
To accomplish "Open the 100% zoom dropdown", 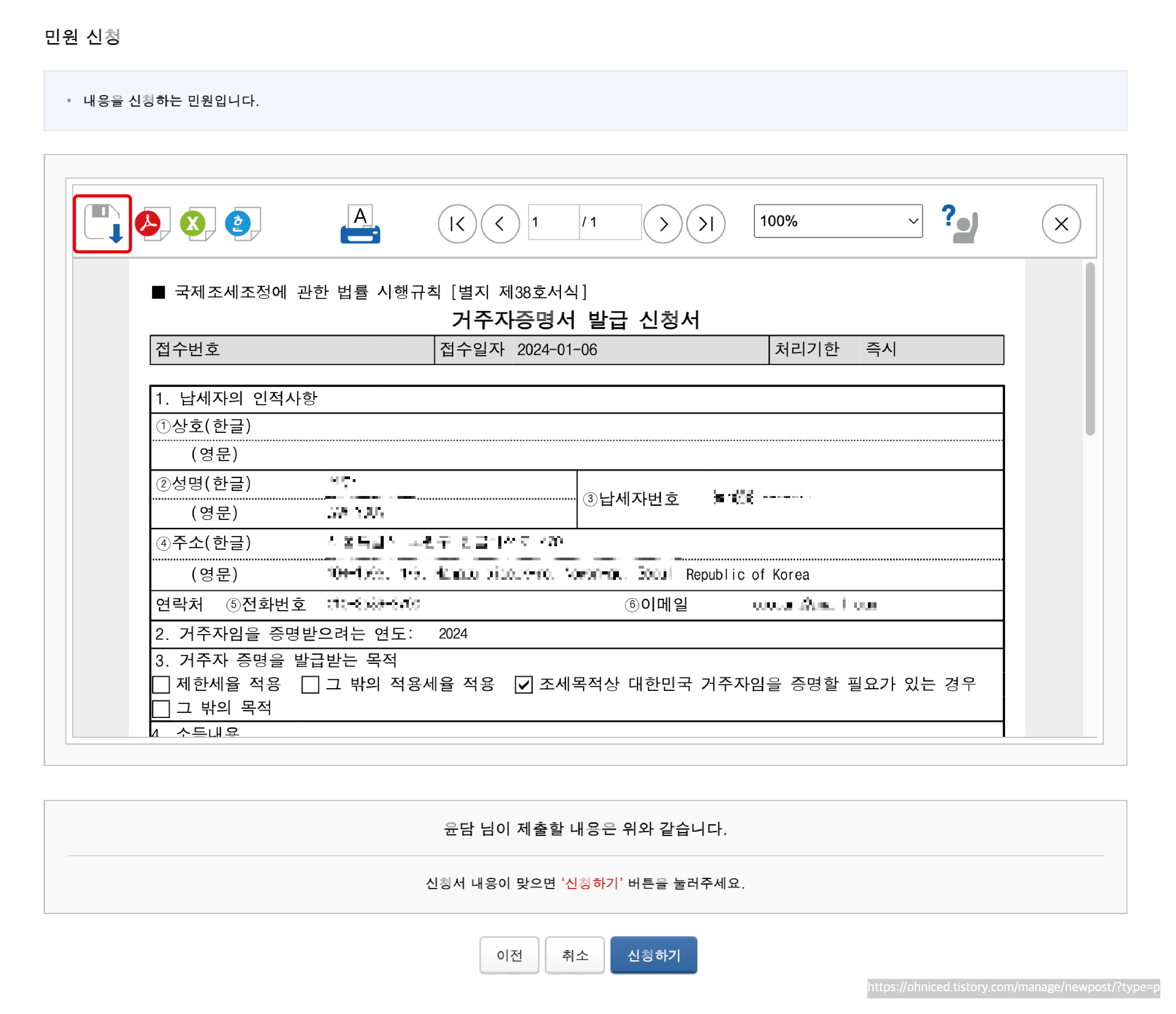I will point(838,222).
